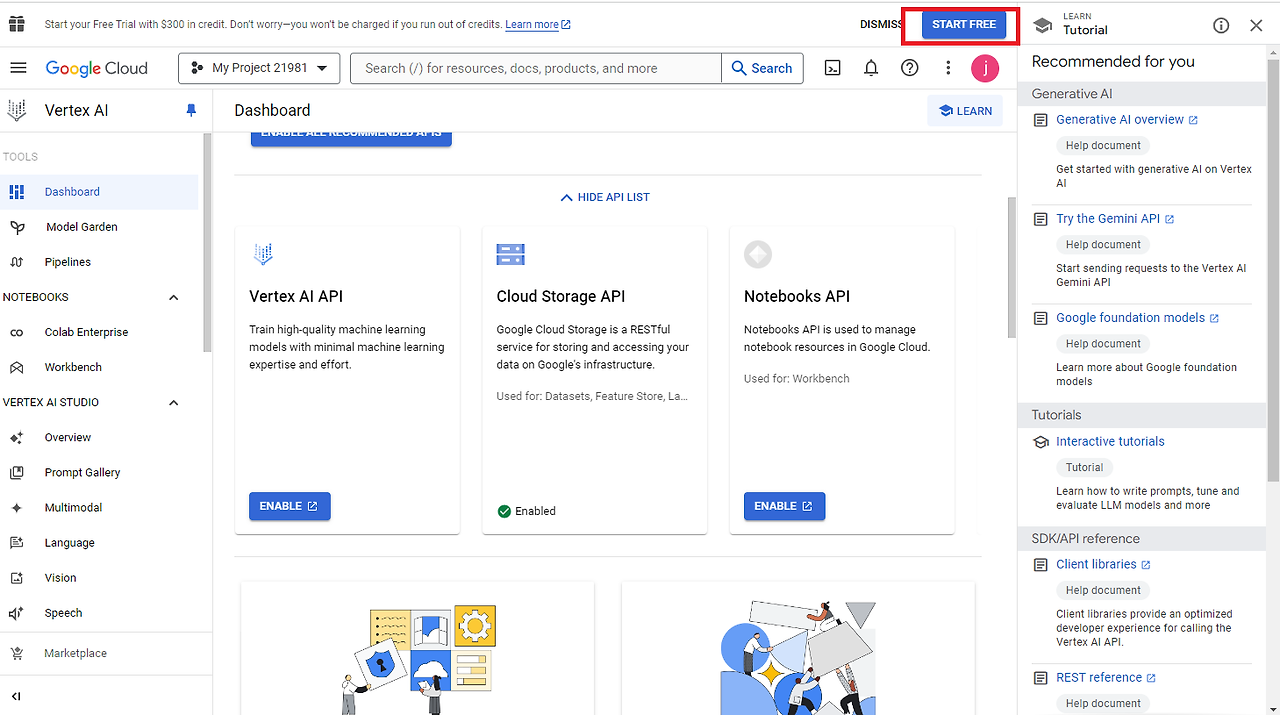Click the Generative AI overview document icon
The image size is (1280, 715).
click(x=1041, y=120)
